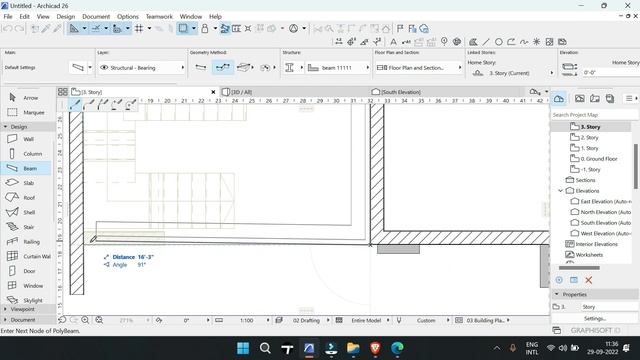Image resolution: width=640 pixels, height=360 pixels.
Task: Delete item with red X in navigator
Action: tap(589, 280)
